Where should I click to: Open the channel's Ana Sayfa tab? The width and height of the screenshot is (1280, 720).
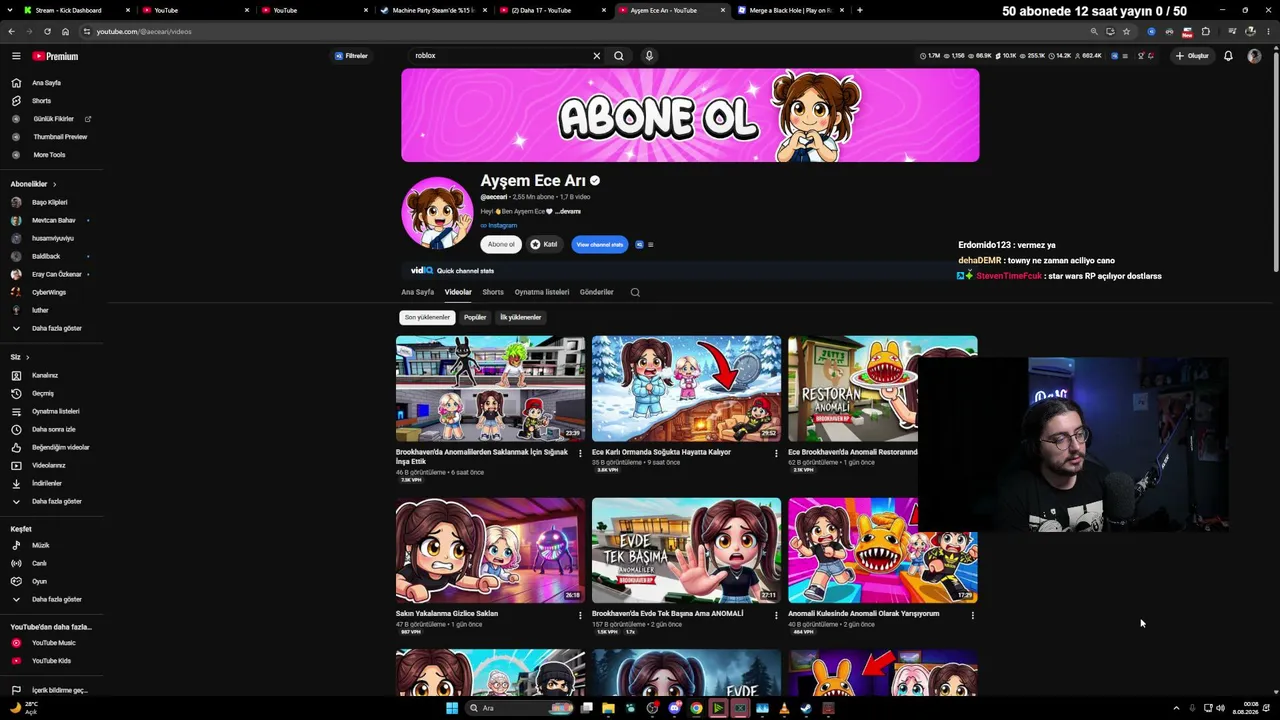point(418,292)
